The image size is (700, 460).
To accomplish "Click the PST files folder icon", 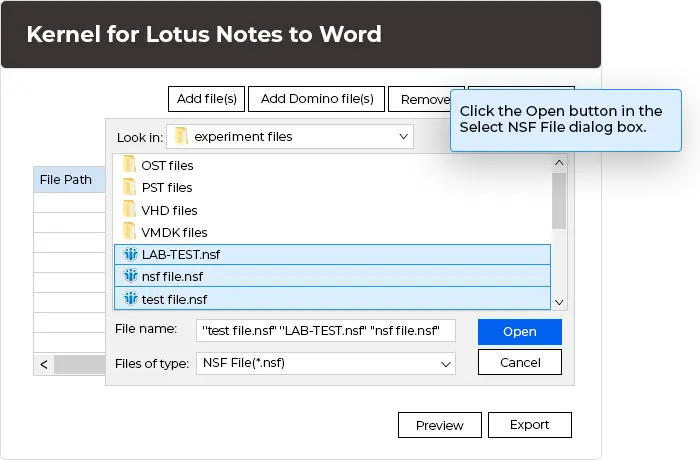I will tap(129, 187).
